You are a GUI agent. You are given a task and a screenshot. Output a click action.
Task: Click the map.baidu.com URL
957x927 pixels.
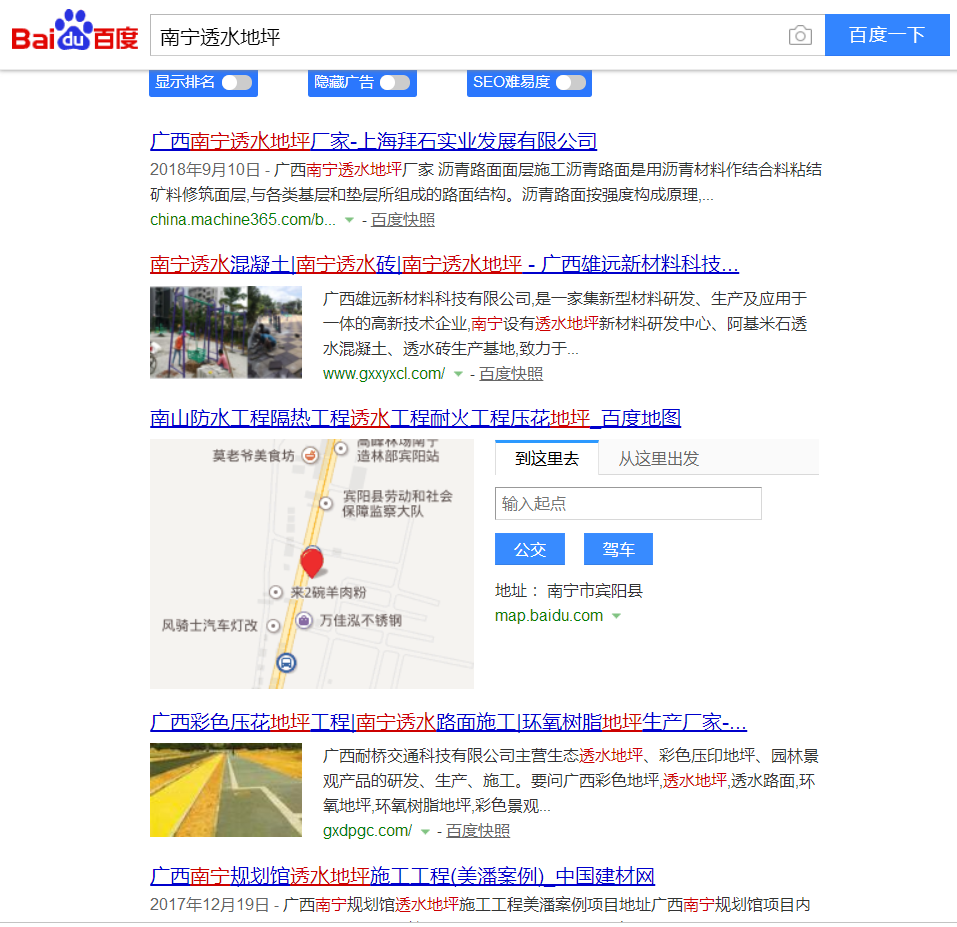(x=549, y=616)
